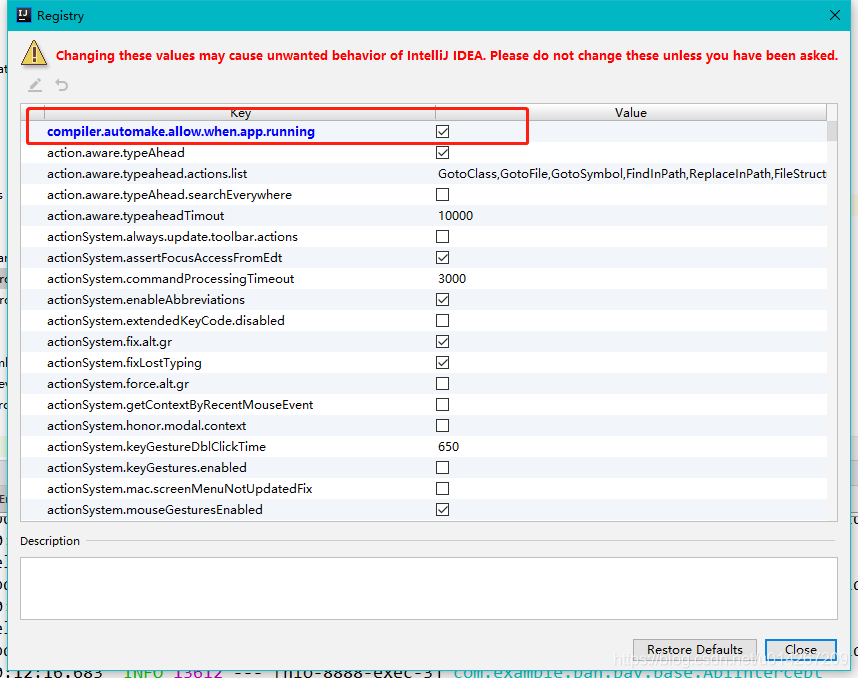Close the Registry dialog with the X
858x678 pixels.
click(x=834, y=15)
